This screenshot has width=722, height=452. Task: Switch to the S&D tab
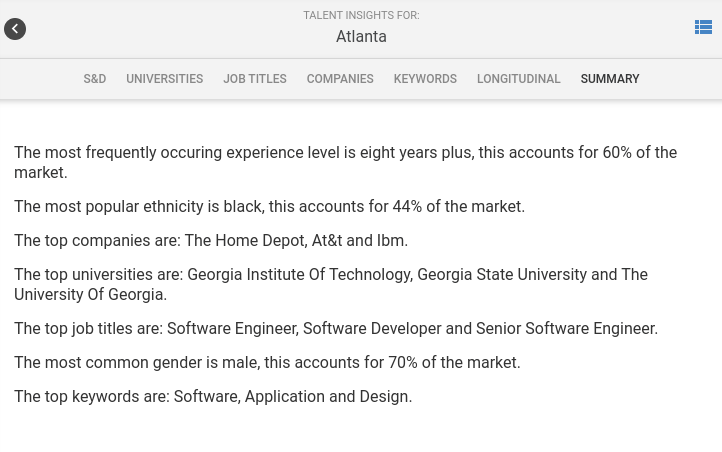pyautogui.click(x=95, y=79)
